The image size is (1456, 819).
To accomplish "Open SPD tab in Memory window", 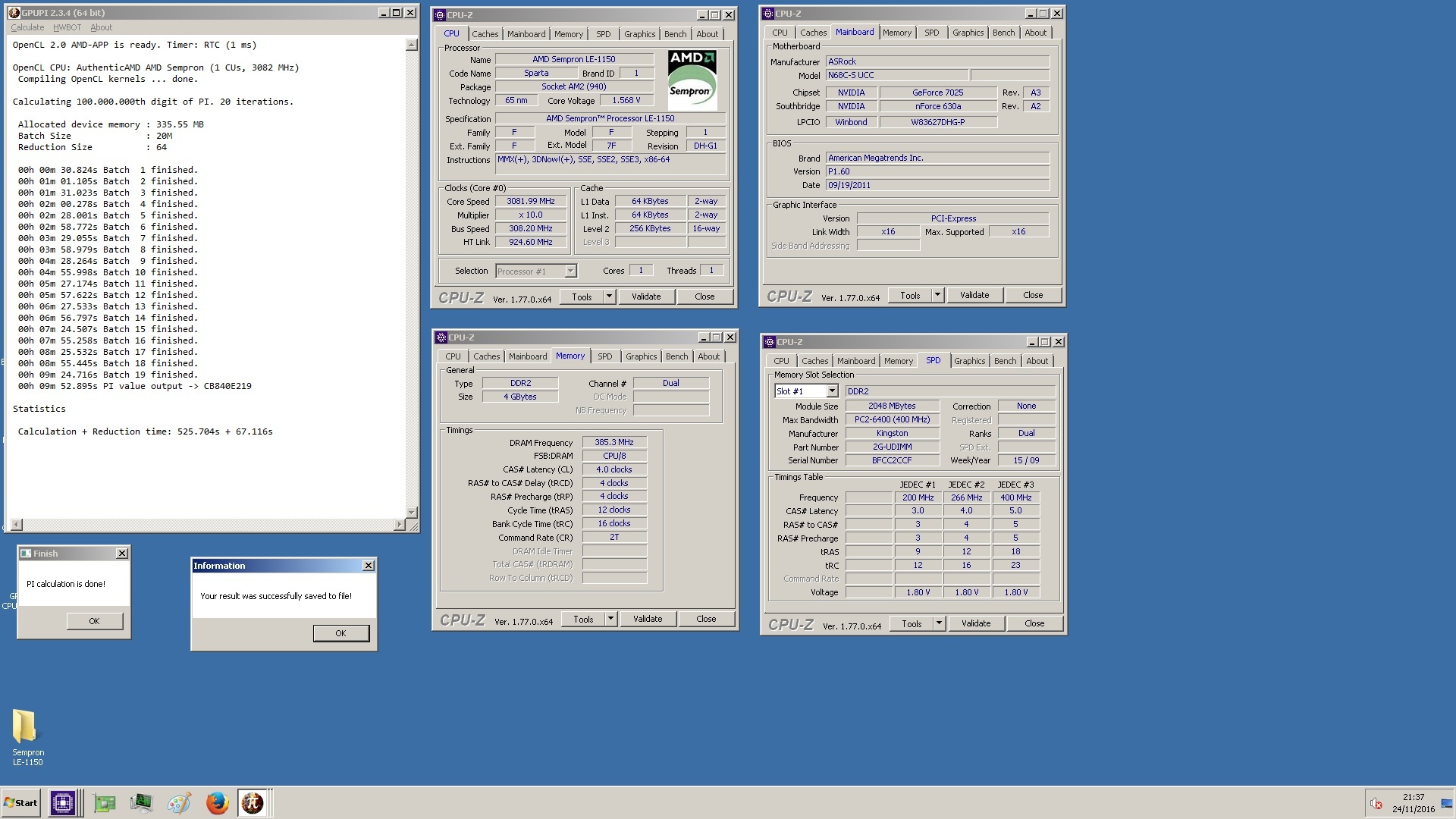I will click(604, 356).
